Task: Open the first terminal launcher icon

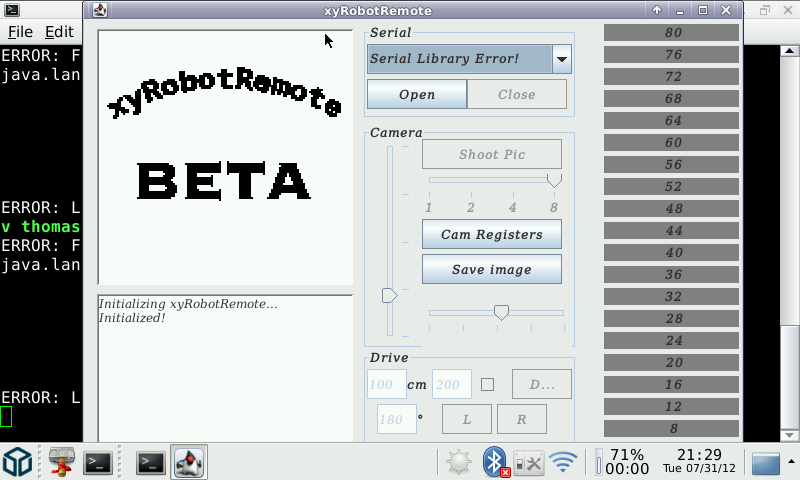Action: click(x=97, y=463)
